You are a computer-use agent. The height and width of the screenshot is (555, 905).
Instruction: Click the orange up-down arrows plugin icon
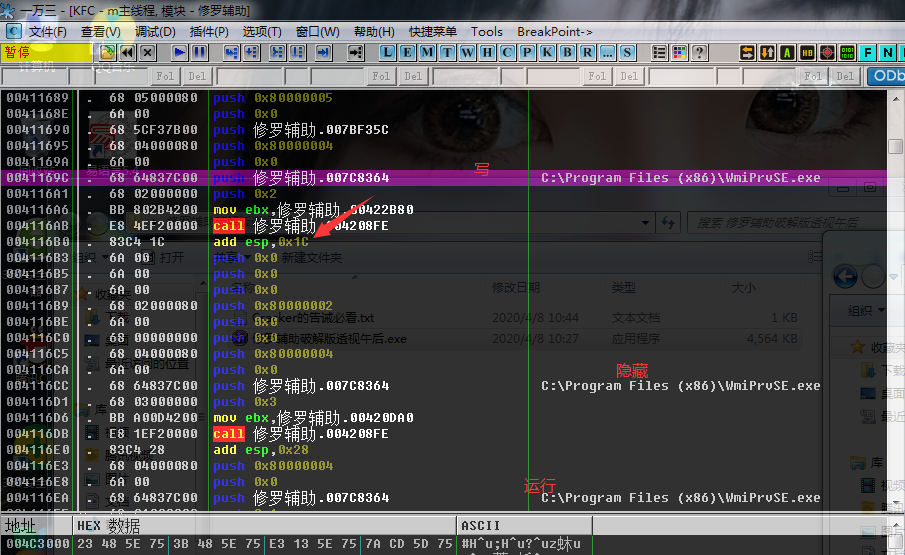click(768, 53)
